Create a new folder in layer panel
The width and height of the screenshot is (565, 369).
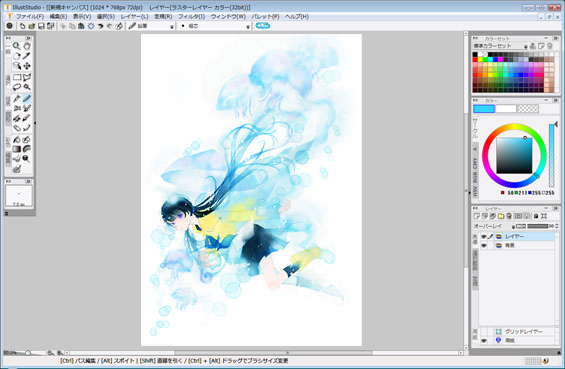[x=501, y=216]
